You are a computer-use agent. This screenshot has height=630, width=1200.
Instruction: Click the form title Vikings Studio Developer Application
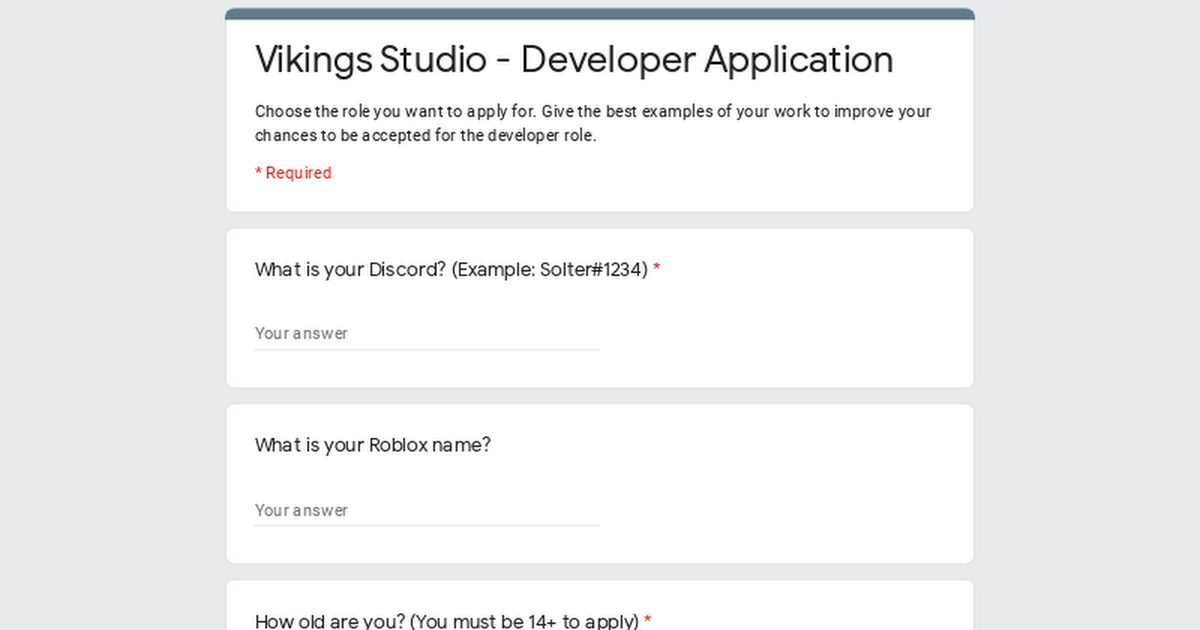(573, 59)
